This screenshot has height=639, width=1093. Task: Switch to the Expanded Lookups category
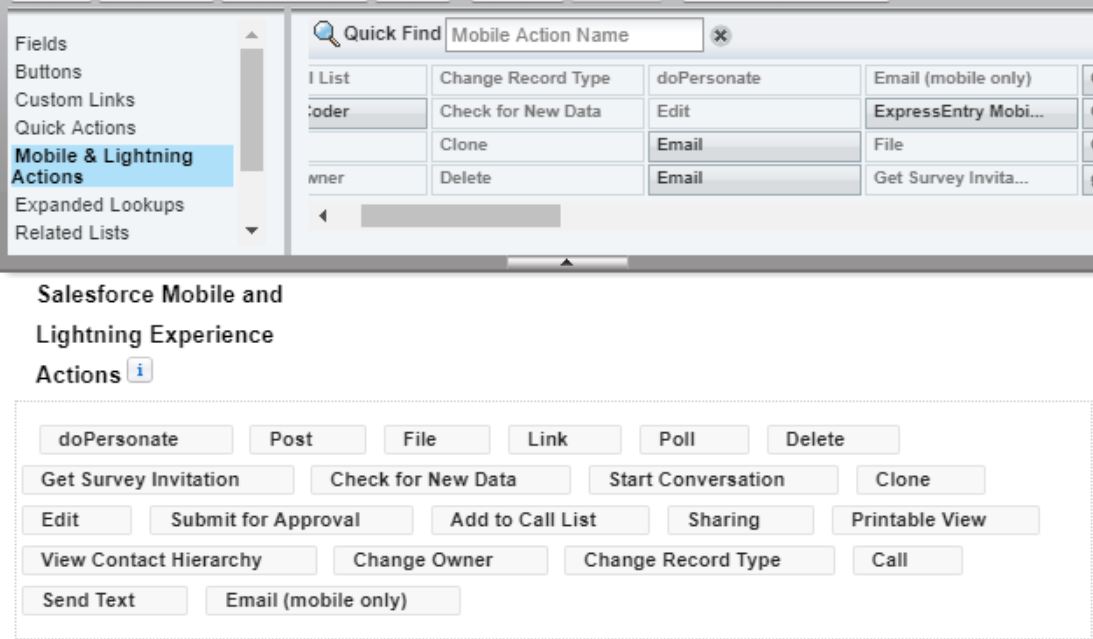99,205
